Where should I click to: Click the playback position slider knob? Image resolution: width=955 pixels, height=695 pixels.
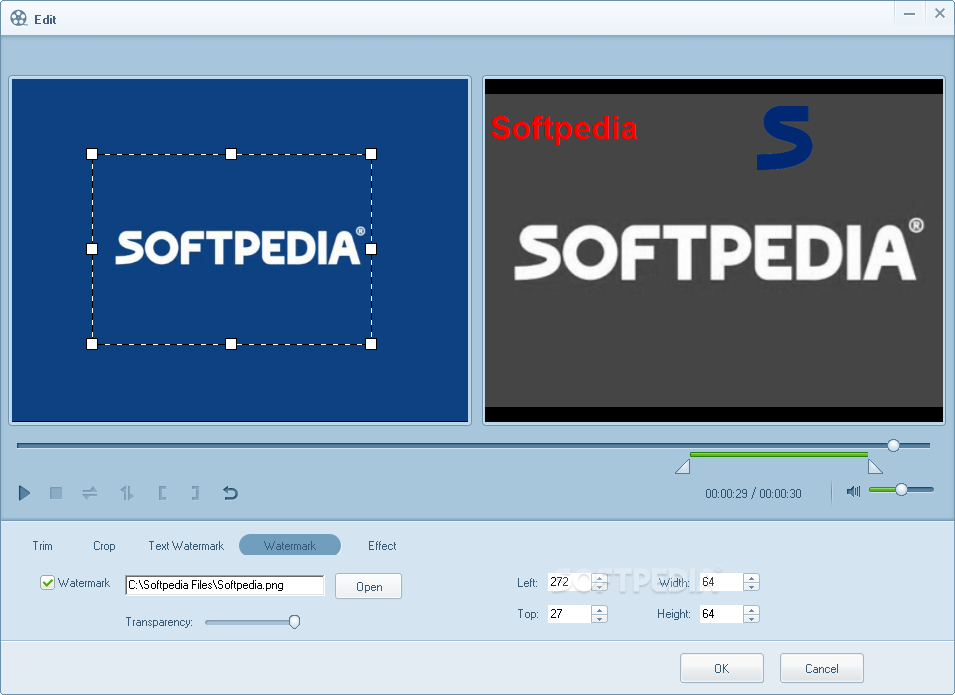pos(893,445)
